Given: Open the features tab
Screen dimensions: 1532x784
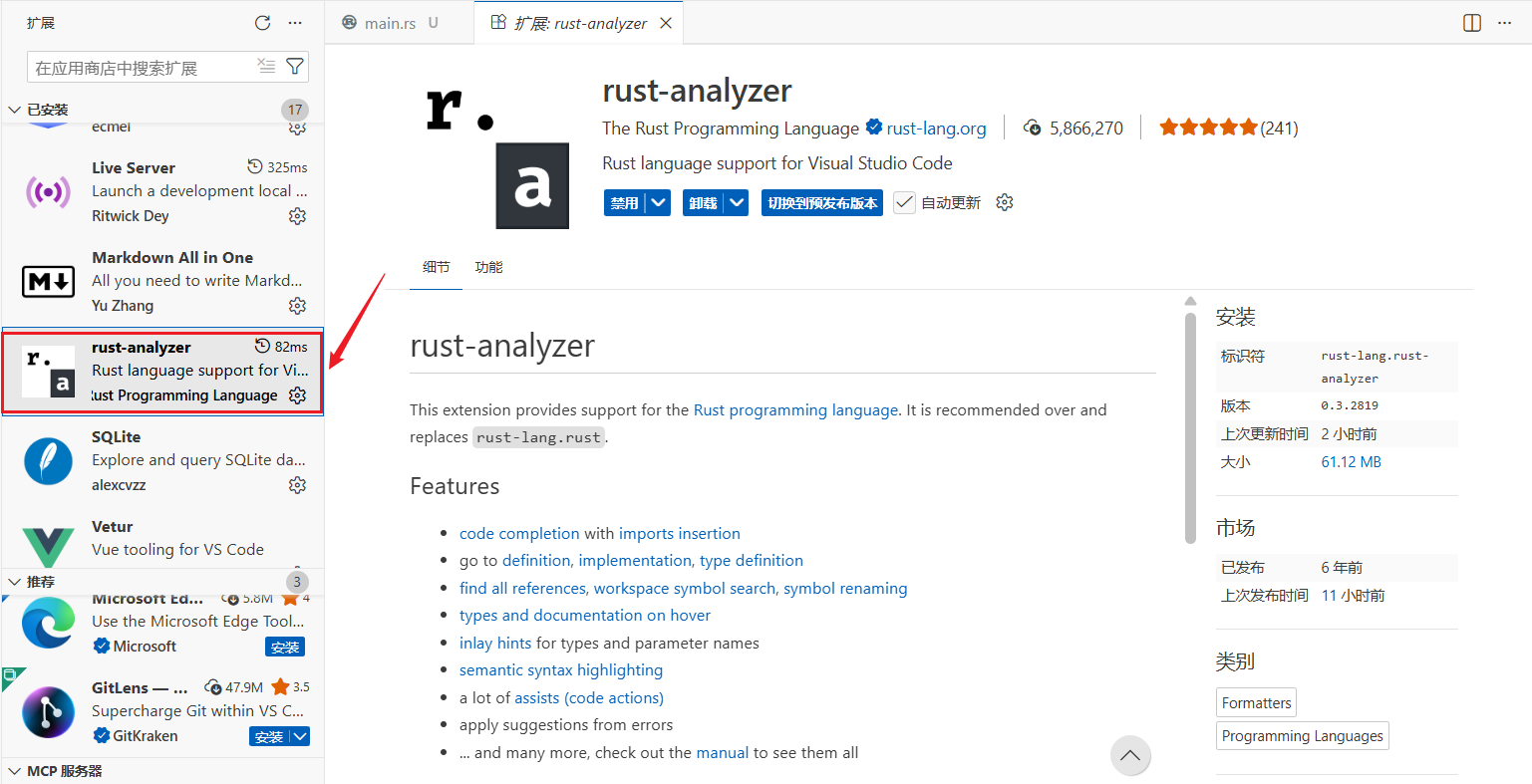Looking at the screenshot, I should (x=488, y=267).
